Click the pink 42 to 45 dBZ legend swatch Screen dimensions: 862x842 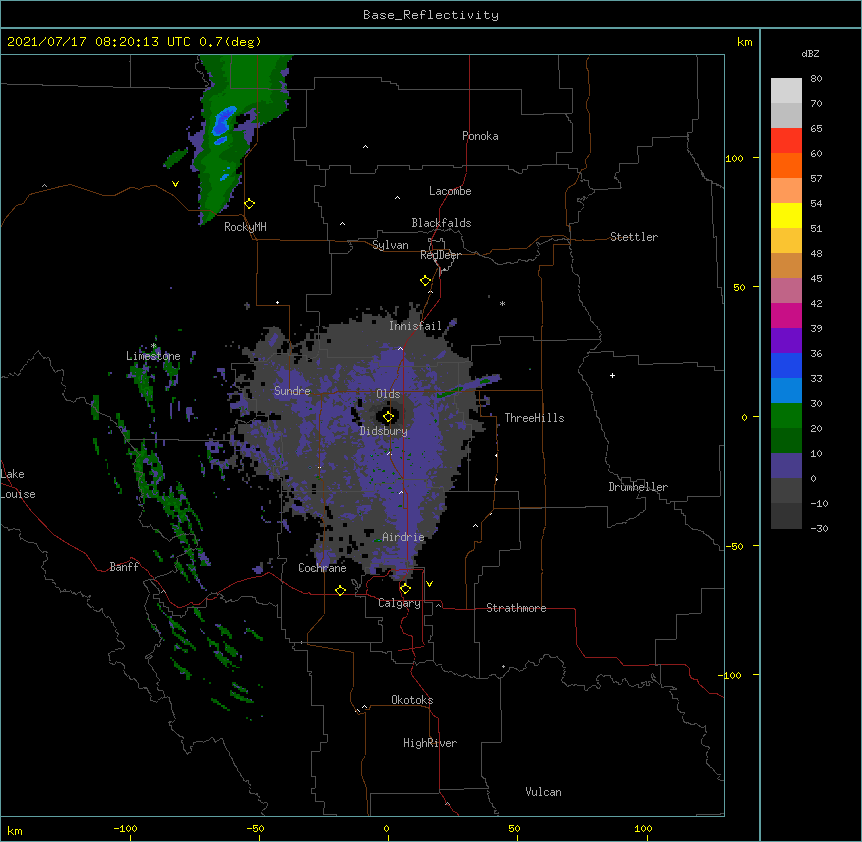coord(786,291)
